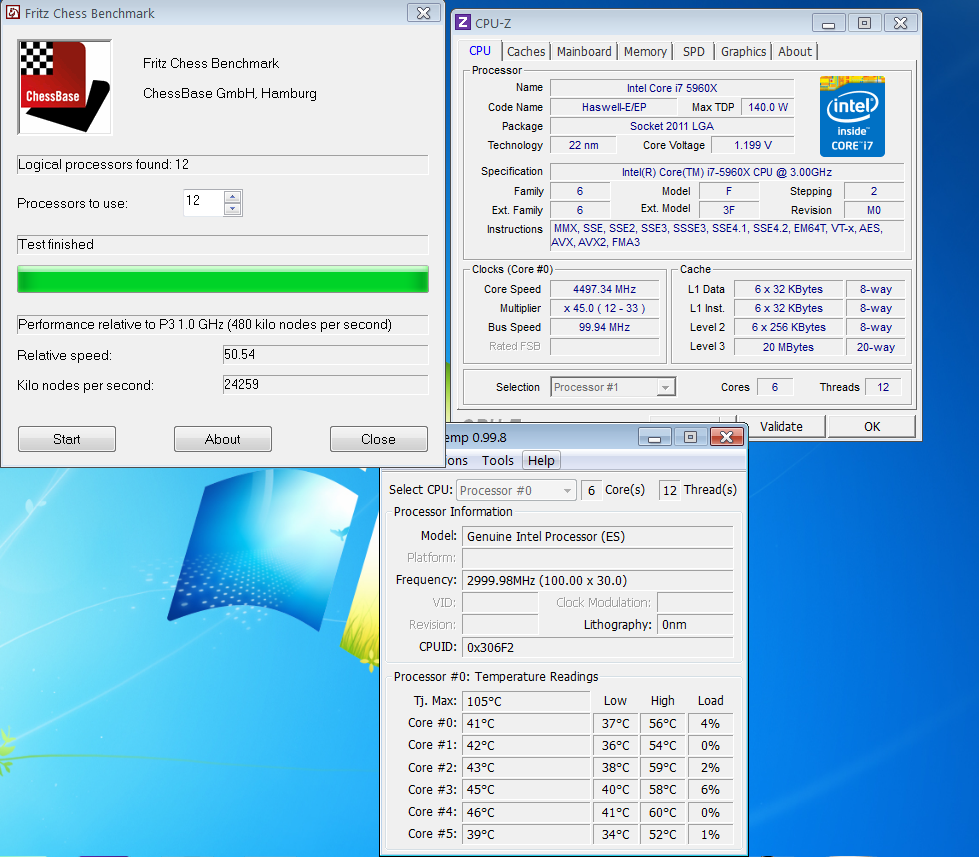Open the Graphics tab
The height and width of the screenshot is (857, 979).
pyautogui.click(x=743, y=51)
